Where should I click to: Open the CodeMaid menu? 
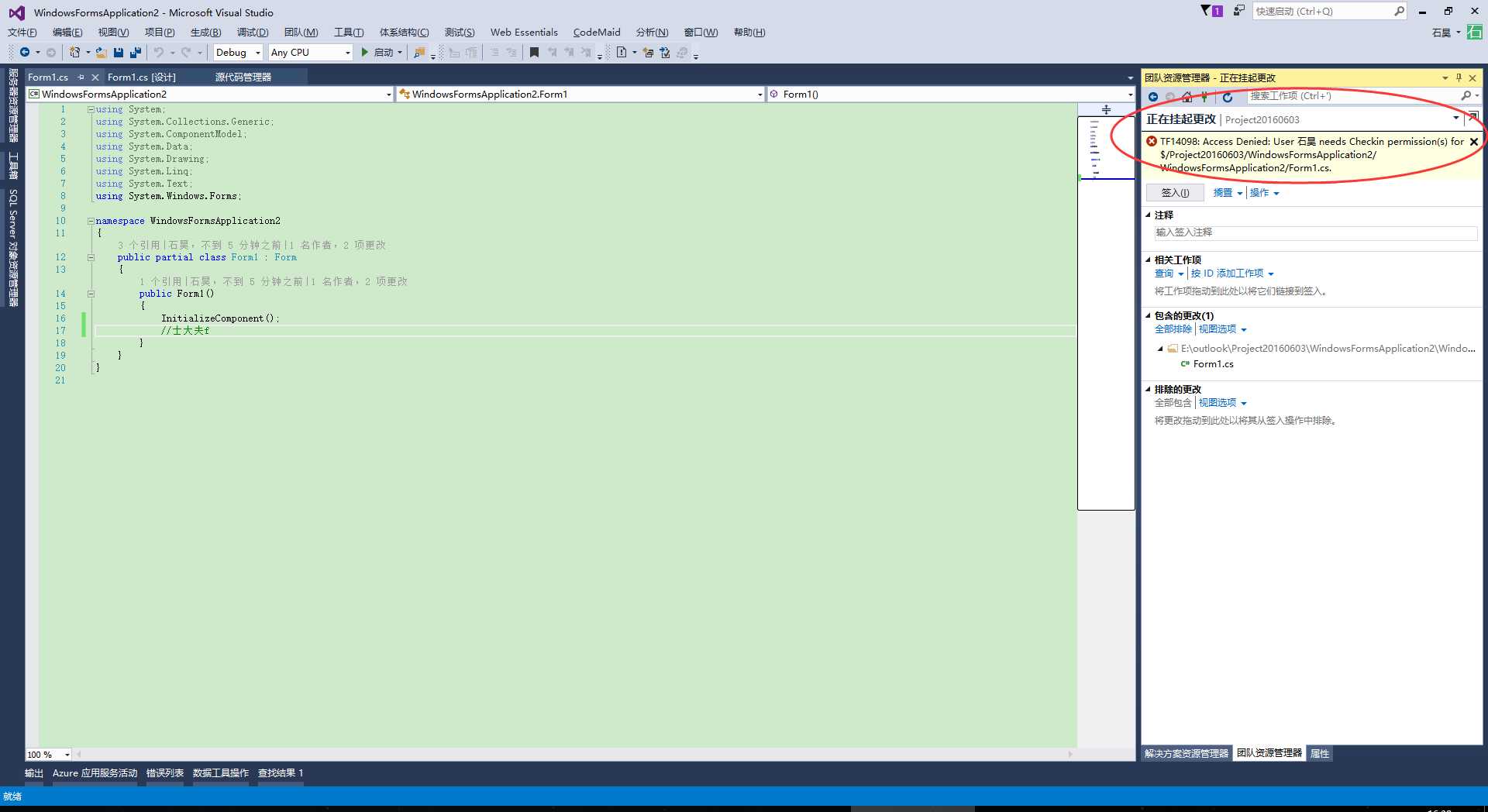click(597, 32)
